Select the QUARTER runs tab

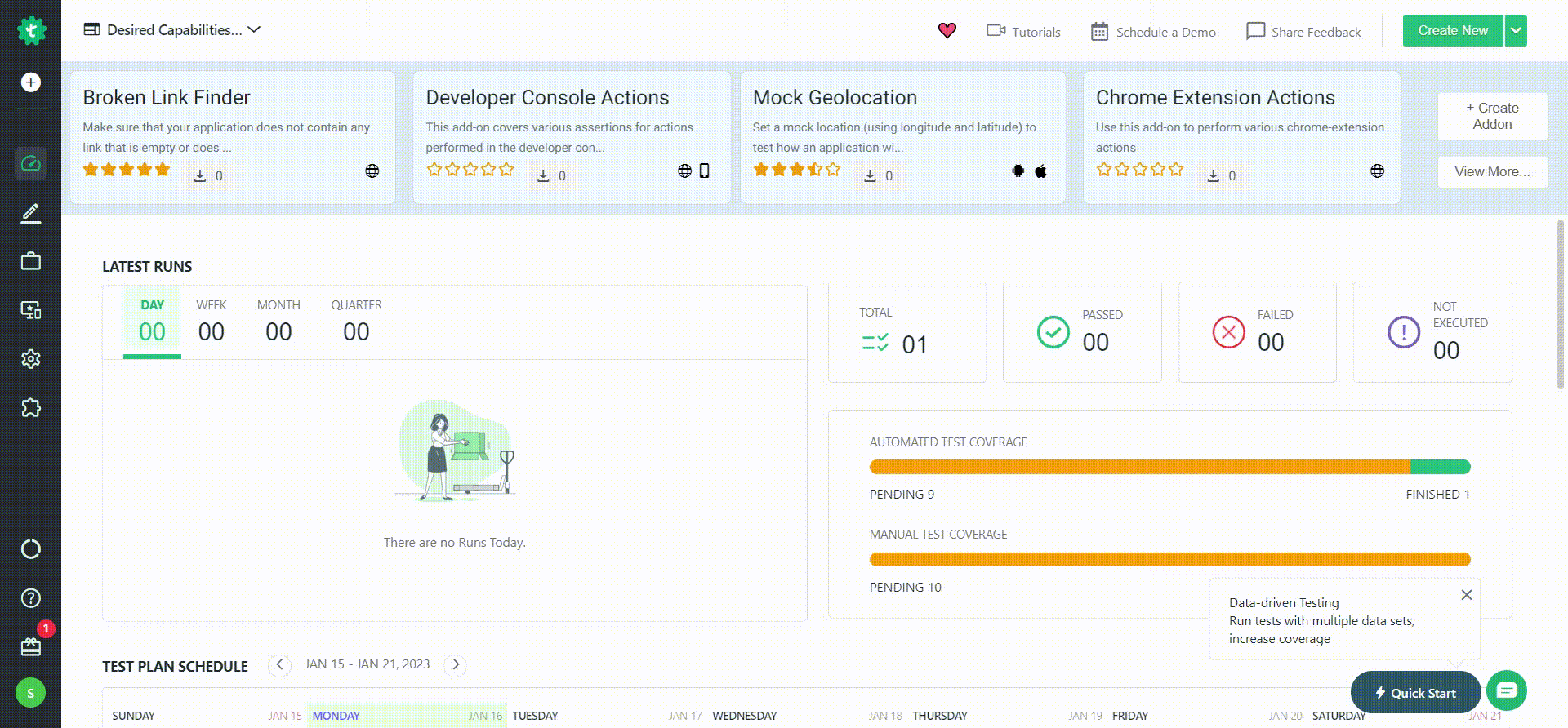tap(356, 322)
